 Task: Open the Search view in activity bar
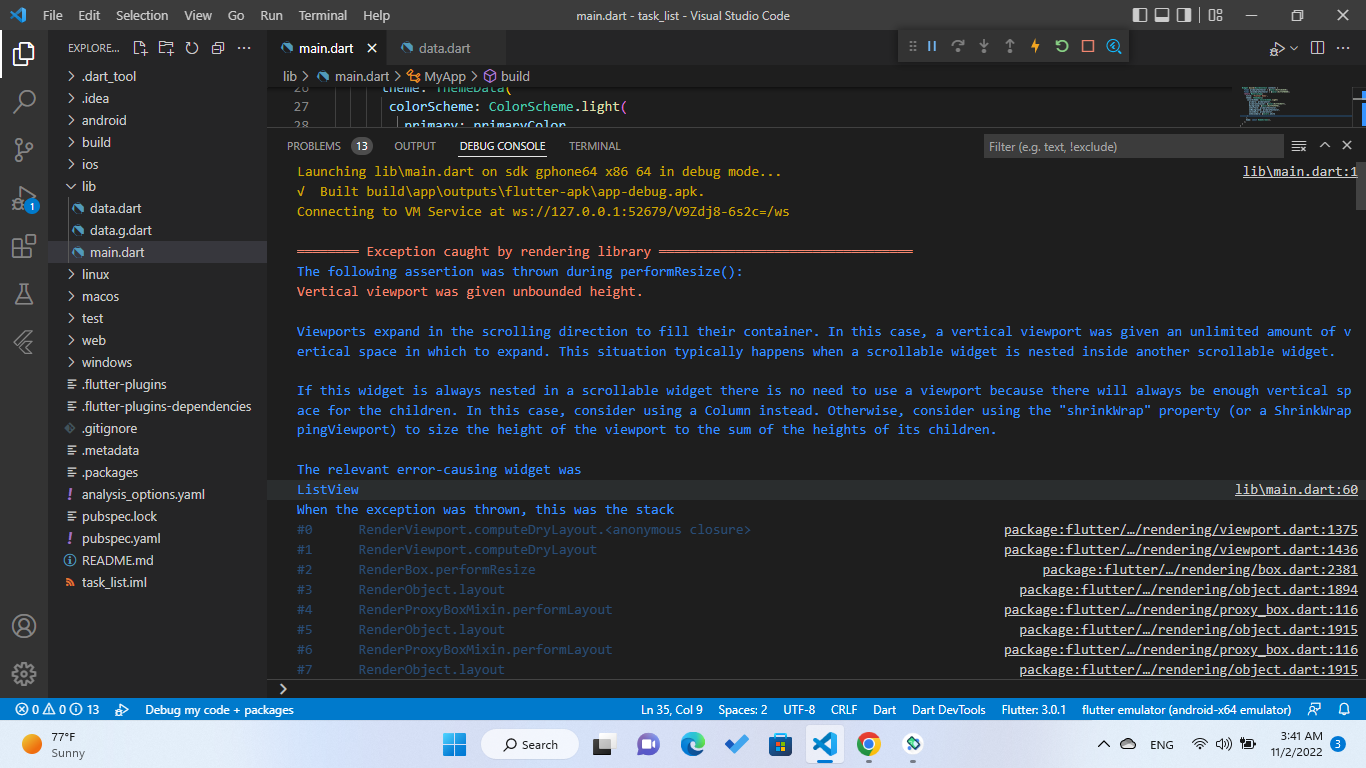point(24,101)
